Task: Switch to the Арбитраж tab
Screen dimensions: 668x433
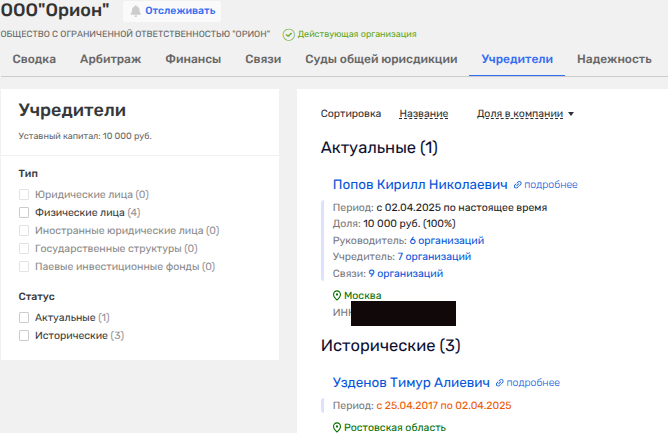Action: pos(111,59)
